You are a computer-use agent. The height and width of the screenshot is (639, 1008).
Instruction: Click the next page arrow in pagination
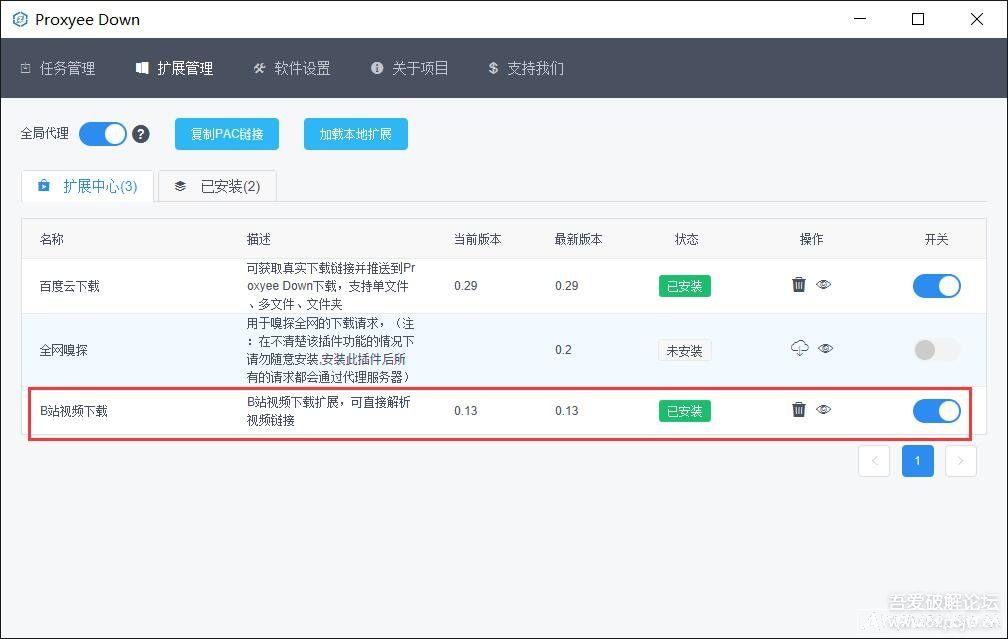coord(960,461)
